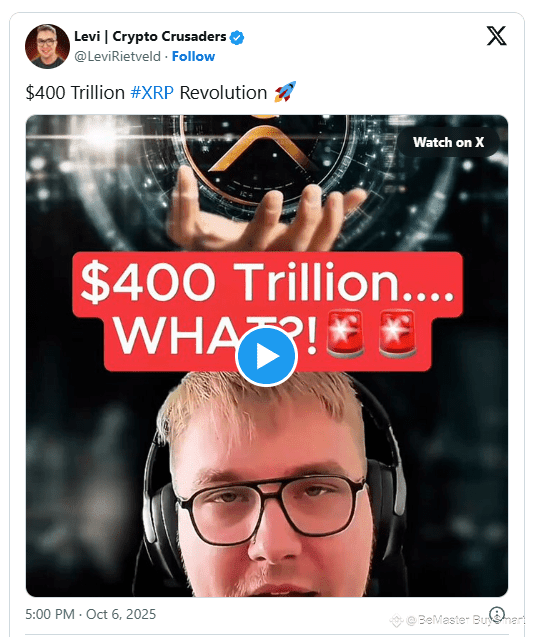Open the 5:00 PM · Oct 6, 2025 timestamp
Screen dimensions: 533x637
point(91,614)
